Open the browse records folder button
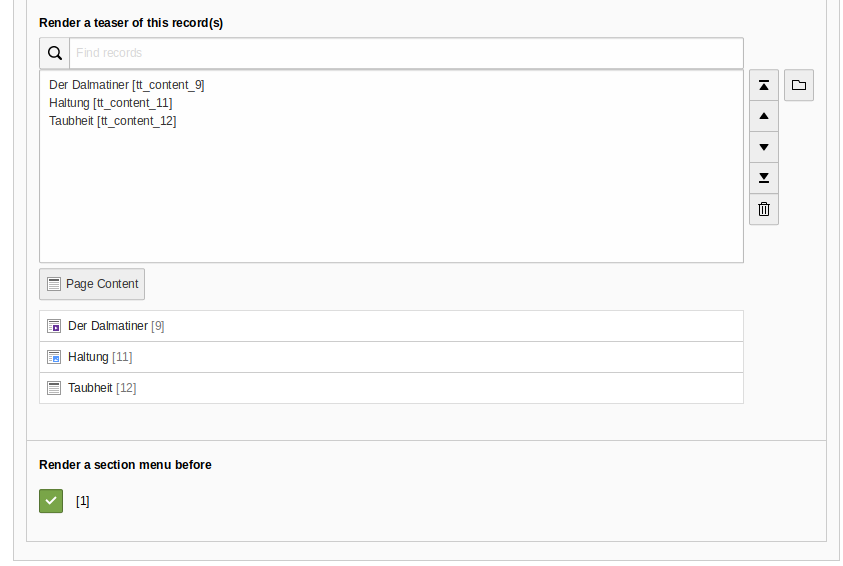 point(799,85)
